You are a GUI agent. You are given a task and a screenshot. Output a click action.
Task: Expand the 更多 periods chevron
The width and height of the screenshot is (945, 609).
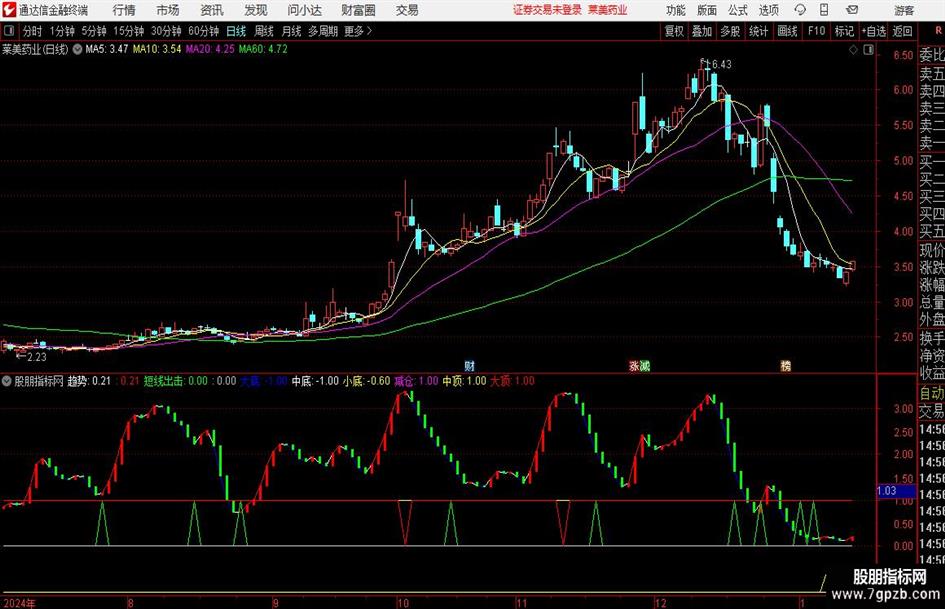359,31
